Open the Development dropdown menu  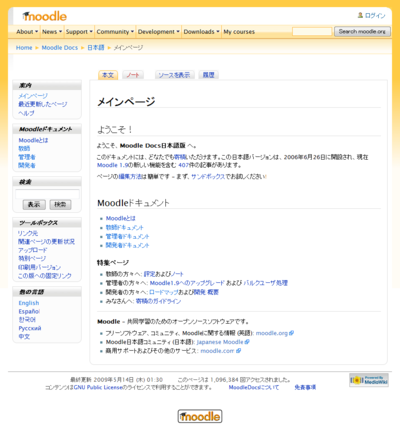click(159, 32)
